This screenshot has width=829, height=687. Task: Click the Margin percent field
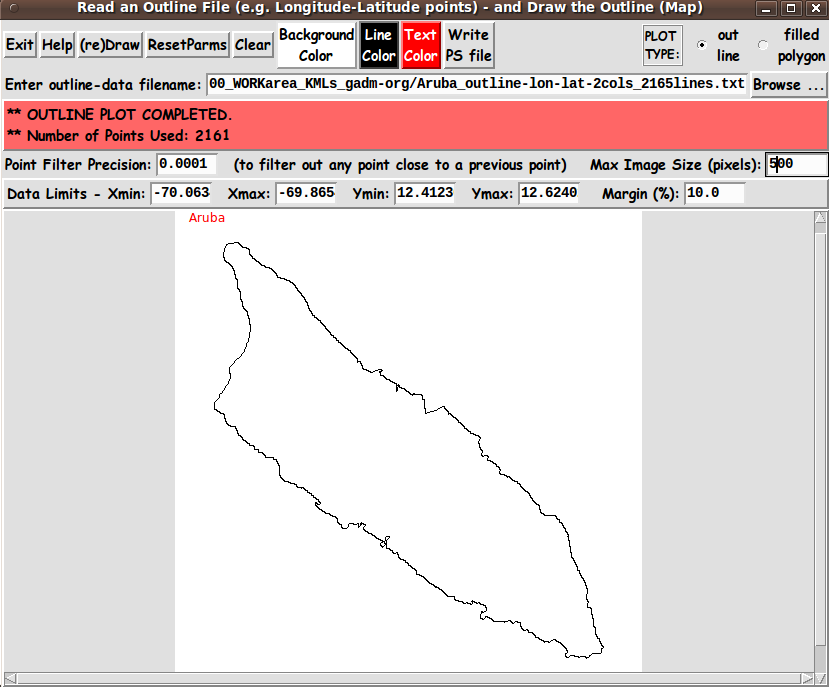tap(714, 193)
